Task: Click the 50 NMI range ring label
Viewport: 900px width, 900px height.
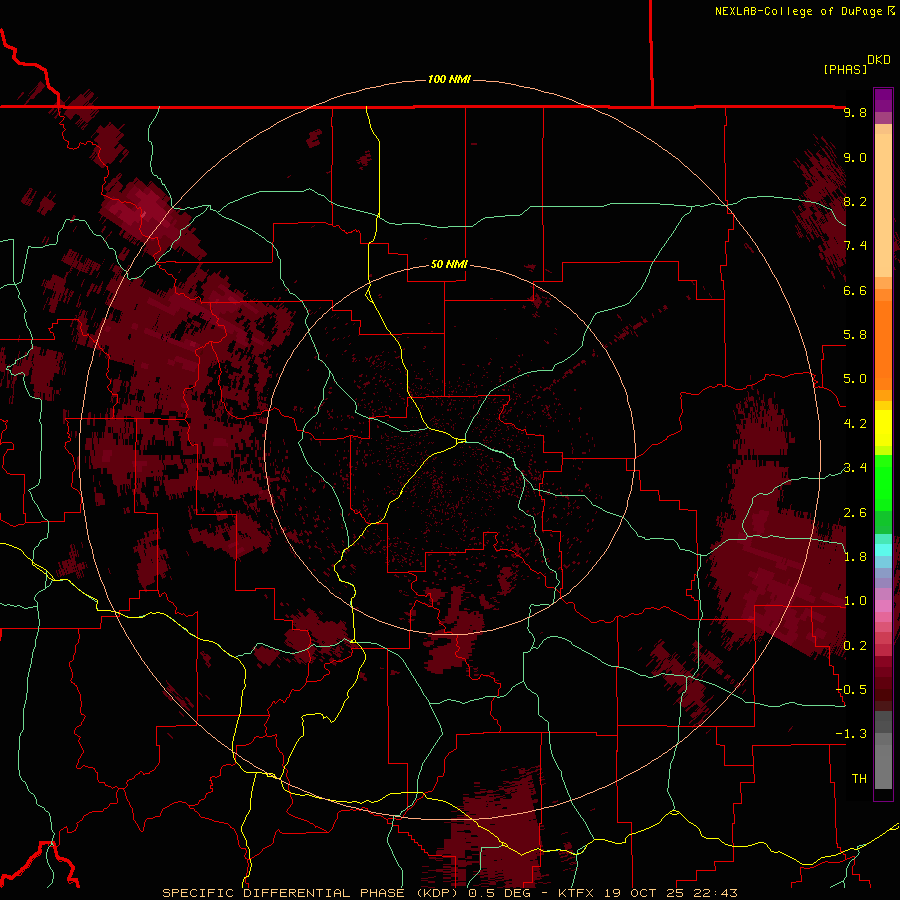Action: tap(449, 264)
